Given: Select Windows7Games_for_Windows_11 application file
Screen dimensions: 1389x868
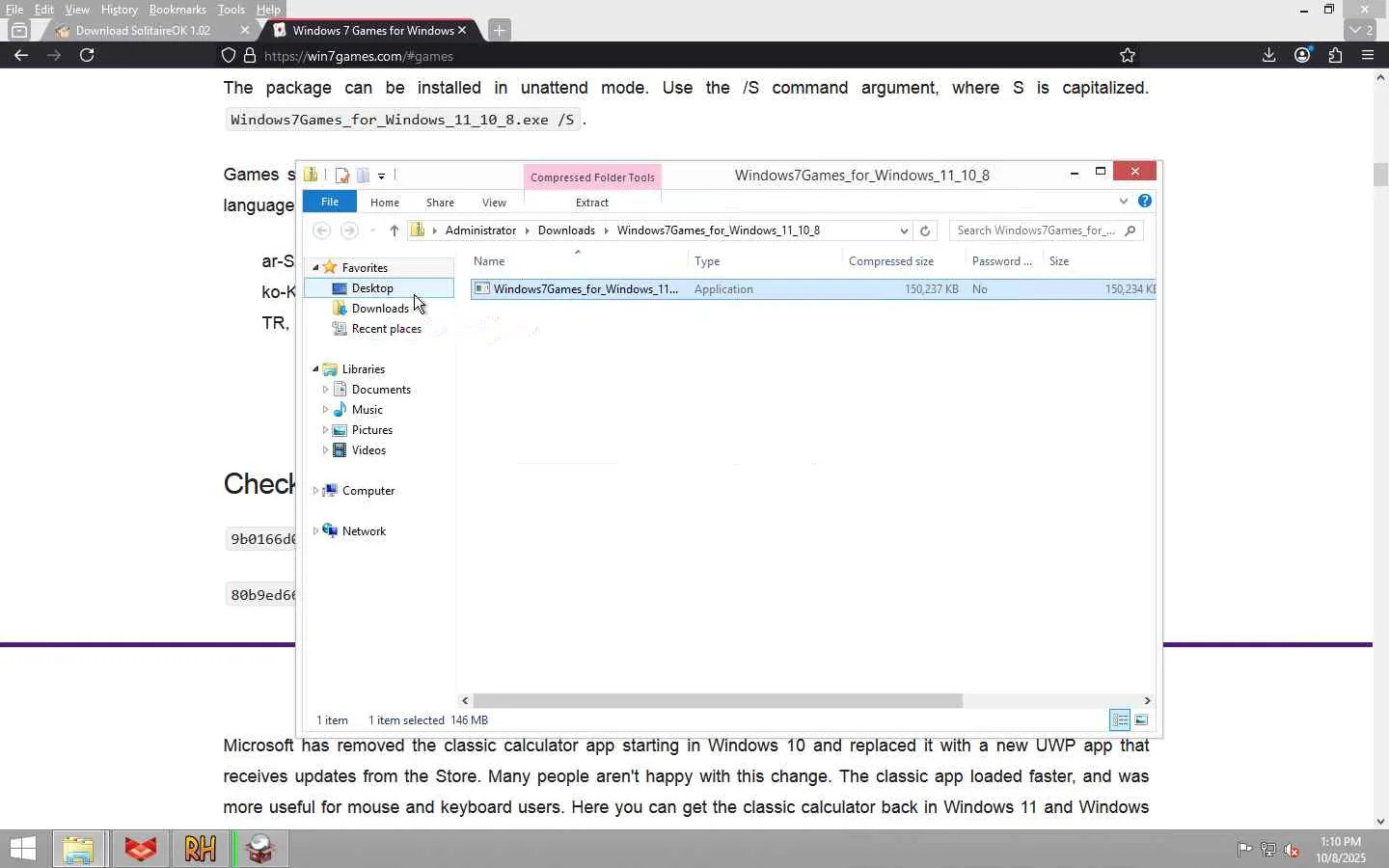Looking at the screenshot, I should click(812, 289).
